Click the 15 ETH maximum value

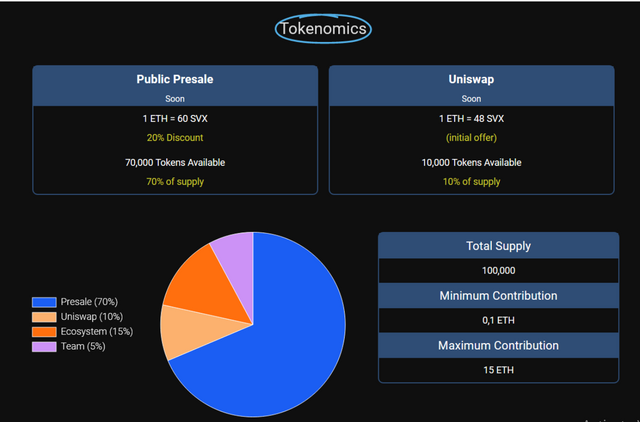pyautogui.click(x=498, y=370)
